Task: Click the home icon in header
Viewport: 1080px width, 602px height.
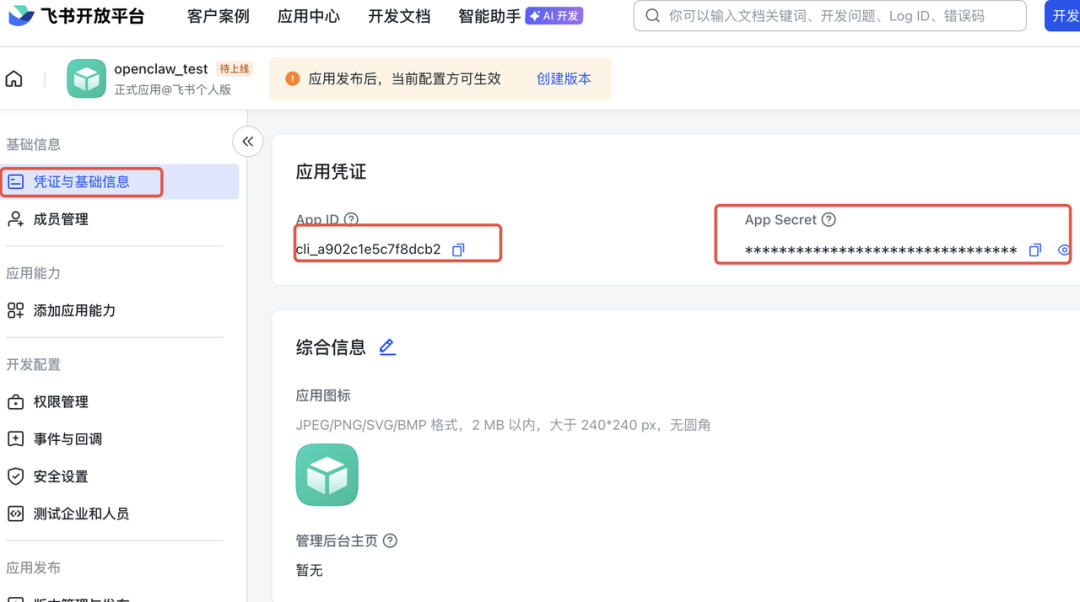Action: [14, 79]
